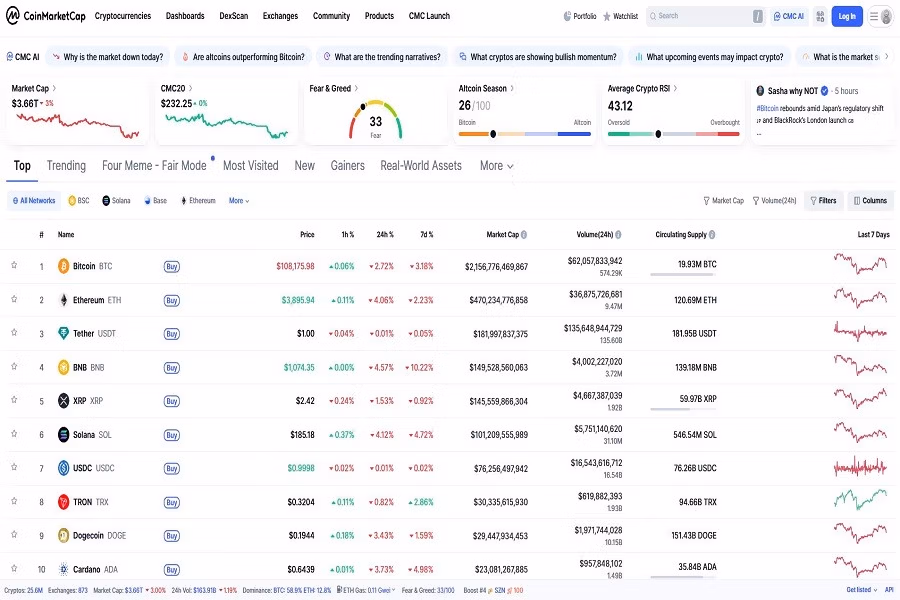Open the Cryptocurrencies menu

[123, 16]
